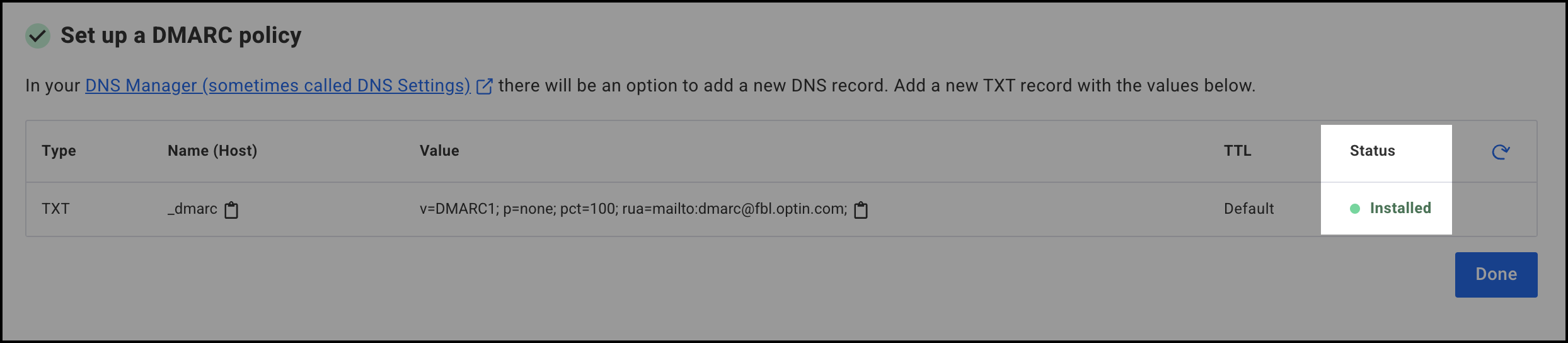Viewport: 1568px width, 343px height.
Task: Open the DNS Manager link
Action: pos(277,86)
